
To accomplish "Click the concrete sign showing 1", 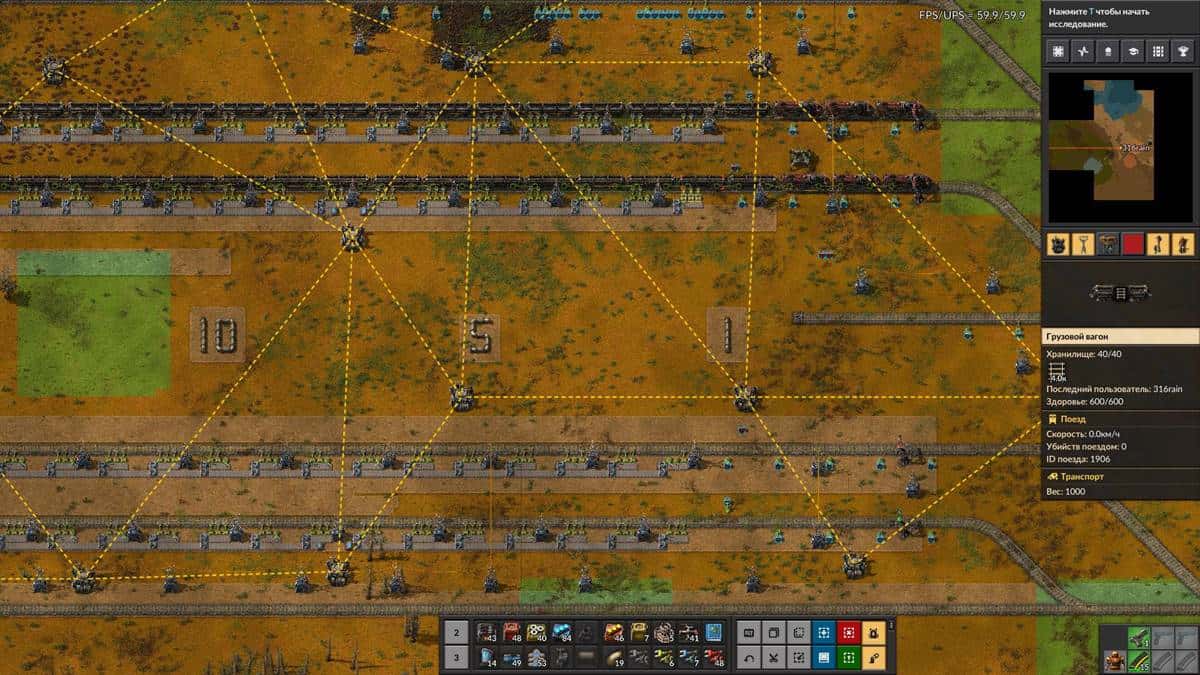I will click(x=727, y=335).
